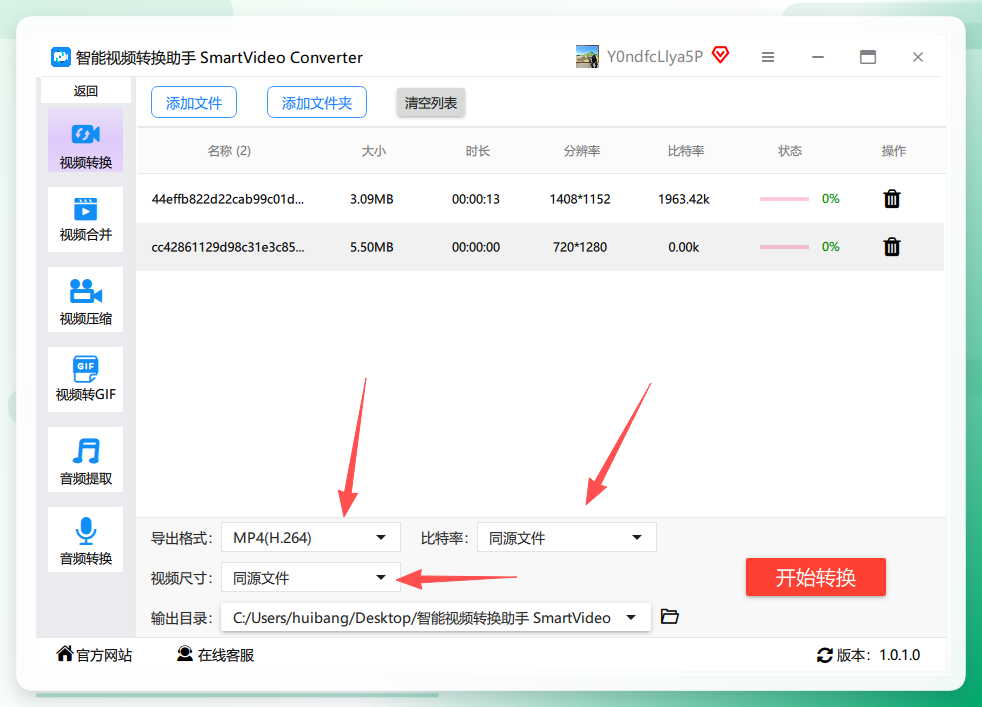The image size is (982, 707).
Task: Click the 大小 column header
Action: click(x=373, y=151)
